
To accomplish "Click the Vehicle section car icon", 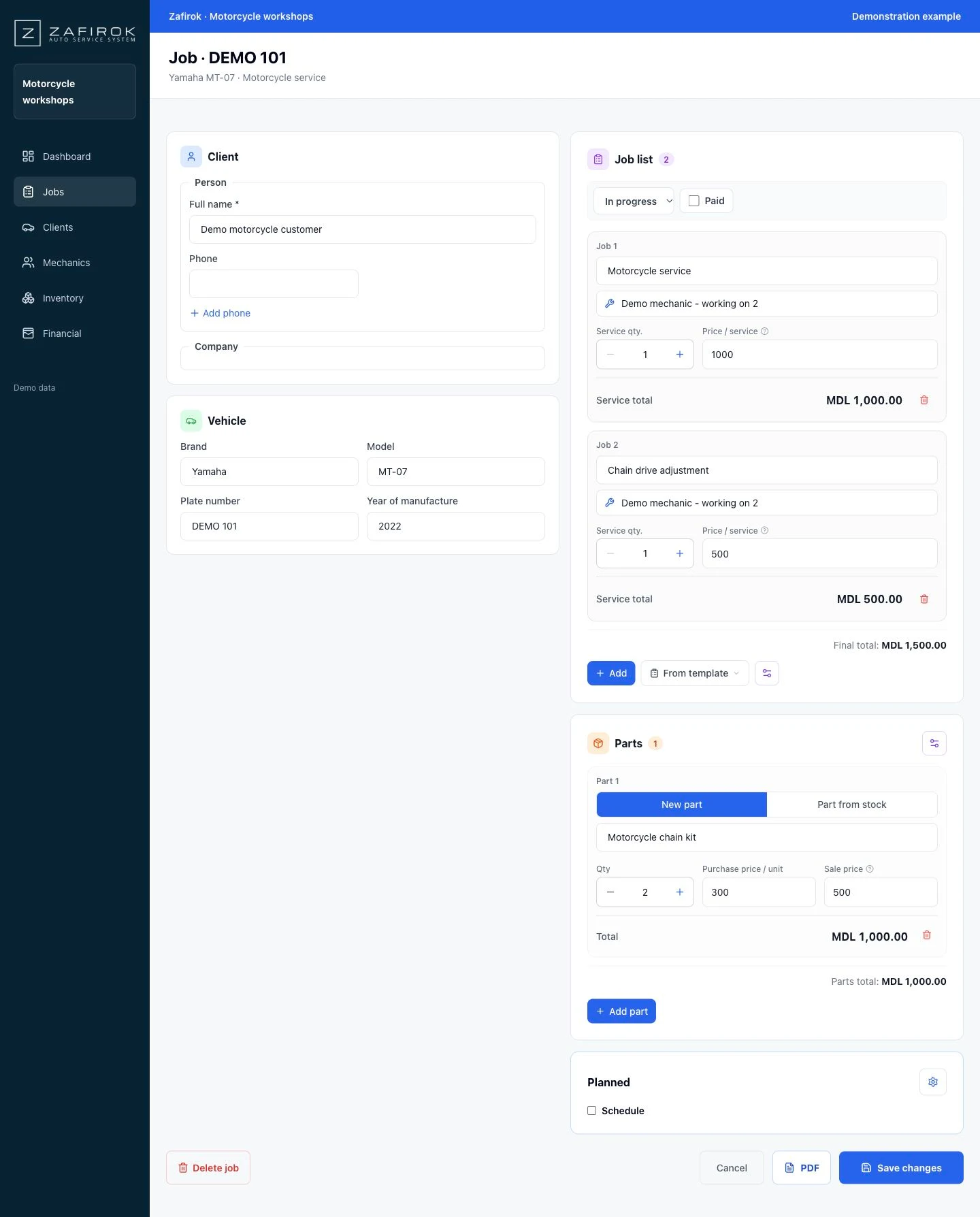I will pos(191,421).
